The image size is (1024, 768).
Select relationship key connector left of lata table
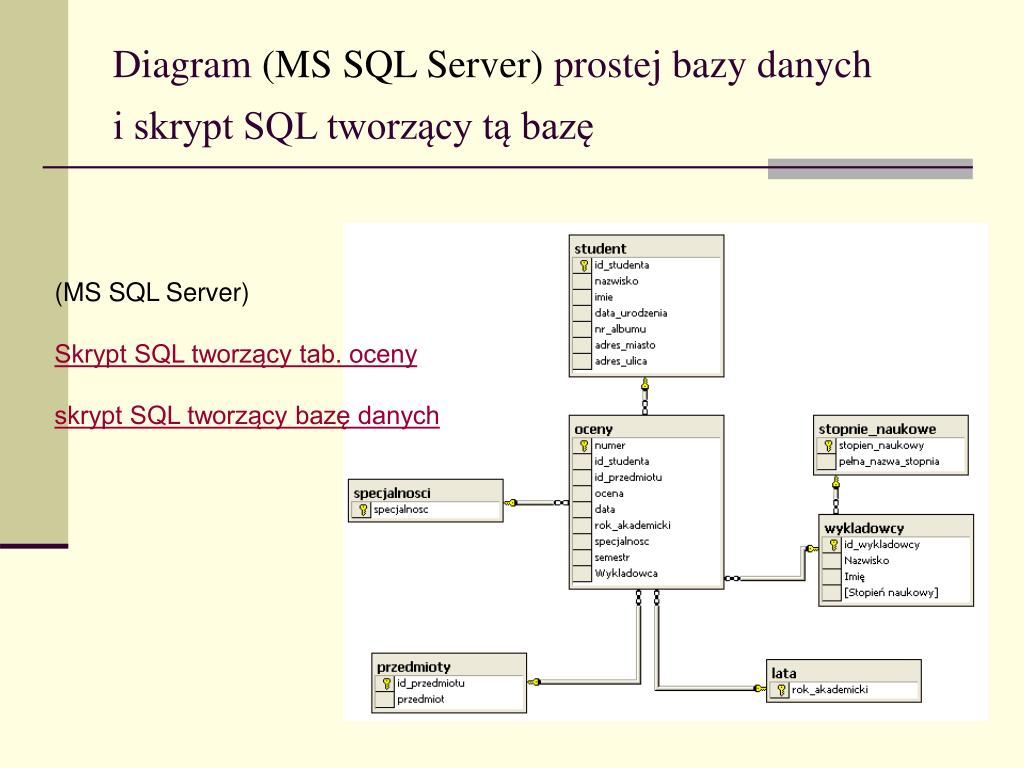tap(759, 688)
